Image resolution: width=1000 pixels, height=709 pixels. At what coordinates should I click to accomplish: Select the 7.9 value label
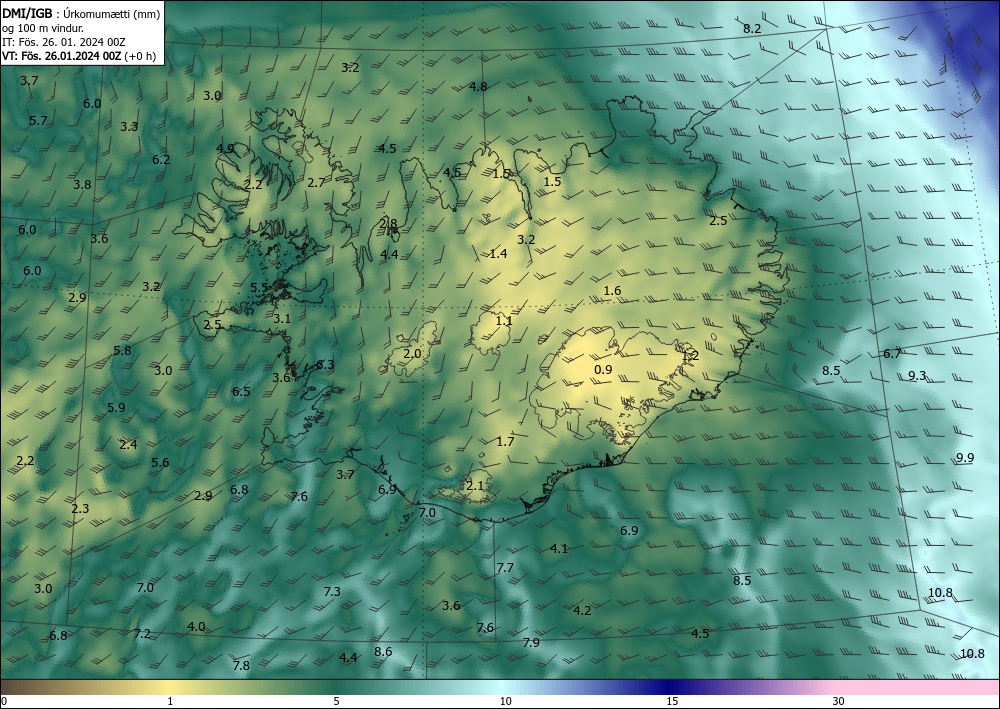coord(531,643)
